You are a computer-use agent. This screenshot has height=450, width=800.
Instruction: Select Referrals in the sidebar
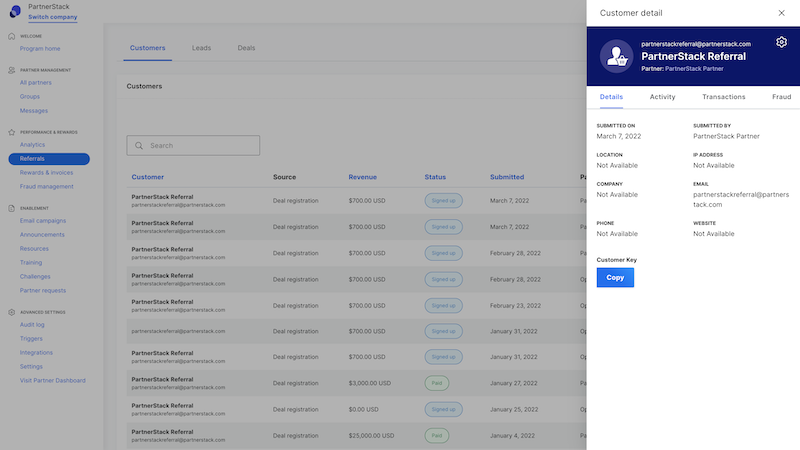click(49, 159)
